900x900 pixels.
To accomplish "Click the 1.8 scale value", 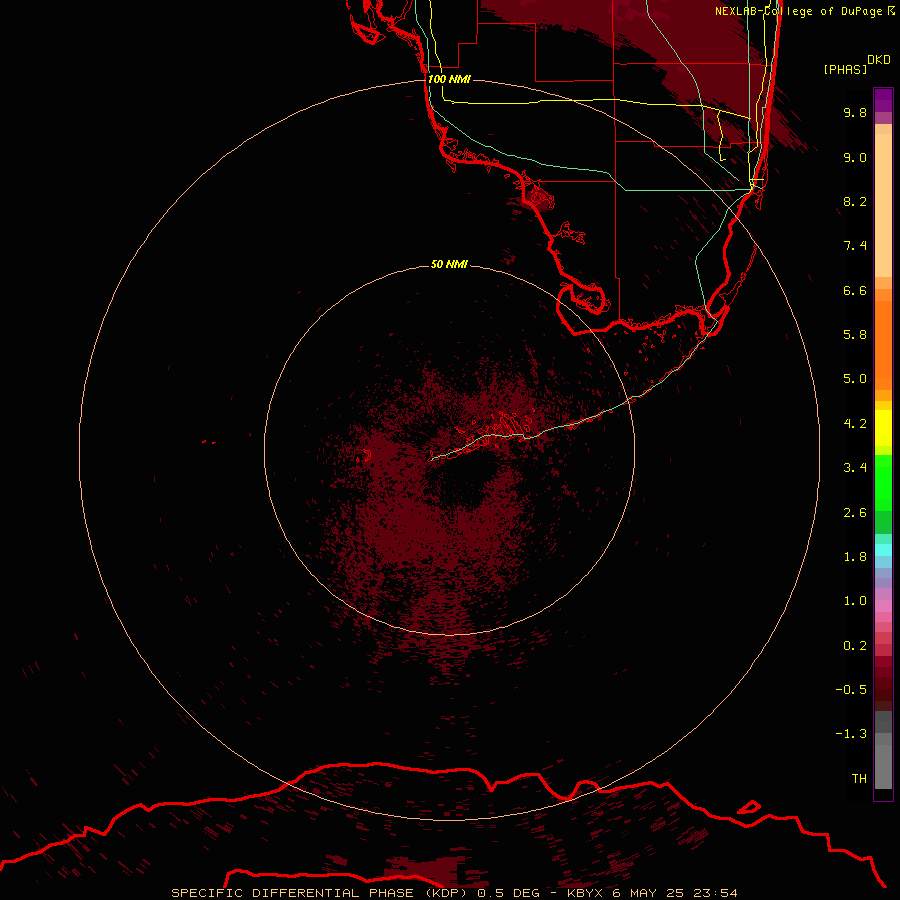I will pyautogui.click(x=855, y=557).
